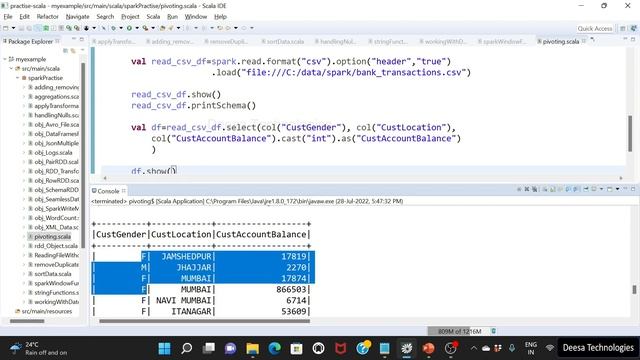The image size is (640, 360).
Task: Click the green Run toolbar button
Action: 129,28
